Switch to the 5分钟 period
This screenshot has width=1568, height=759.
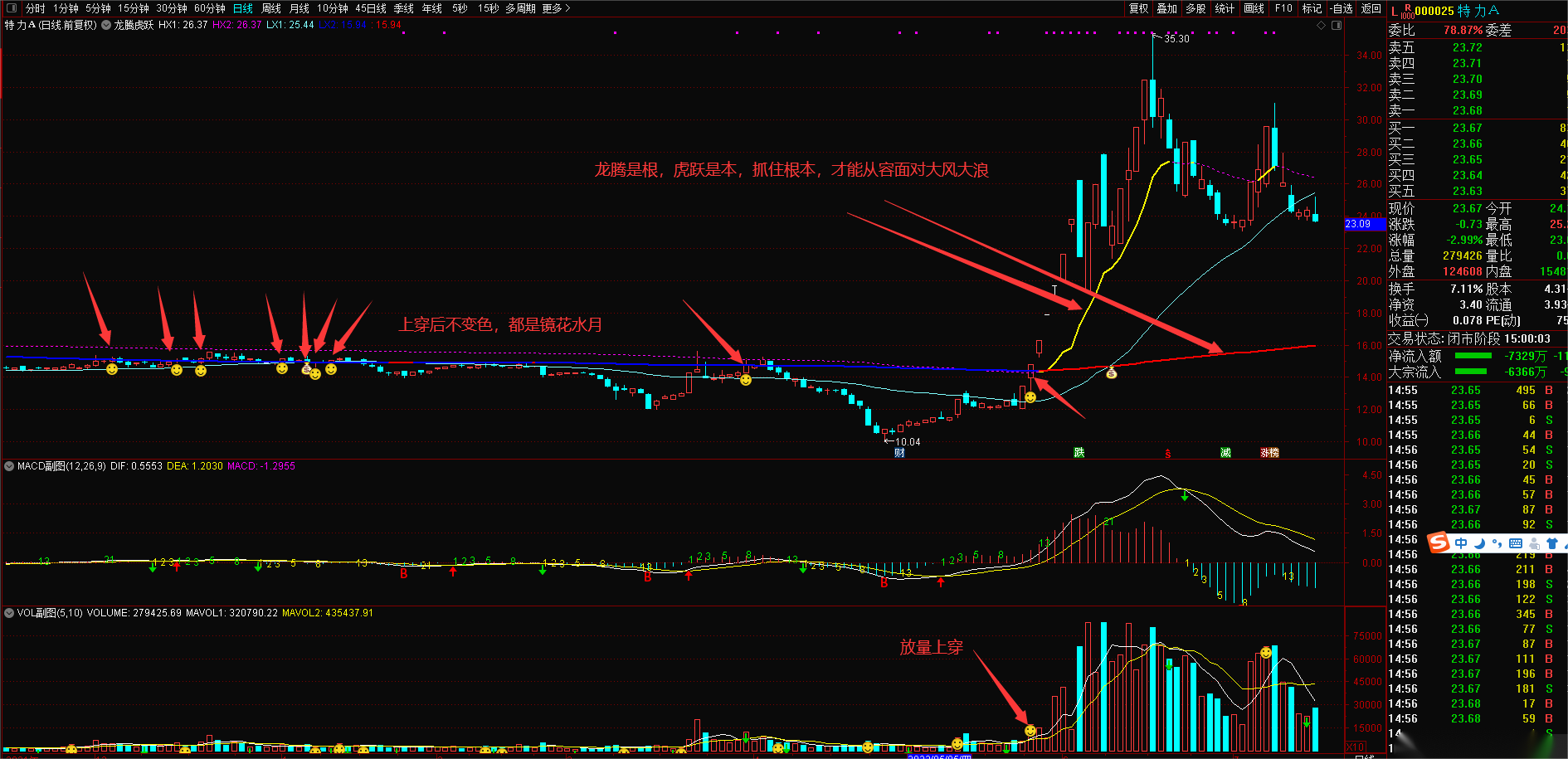point(98,8)
